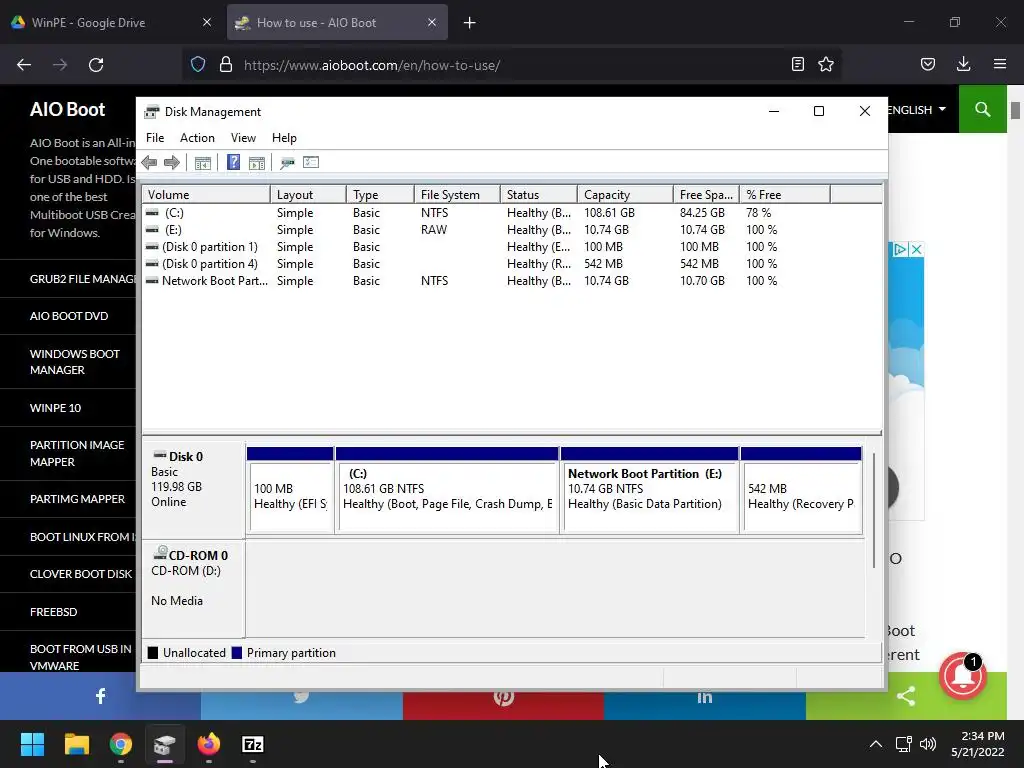Click the Capacity column header
1024x768 pixels.
pos(625,195)
